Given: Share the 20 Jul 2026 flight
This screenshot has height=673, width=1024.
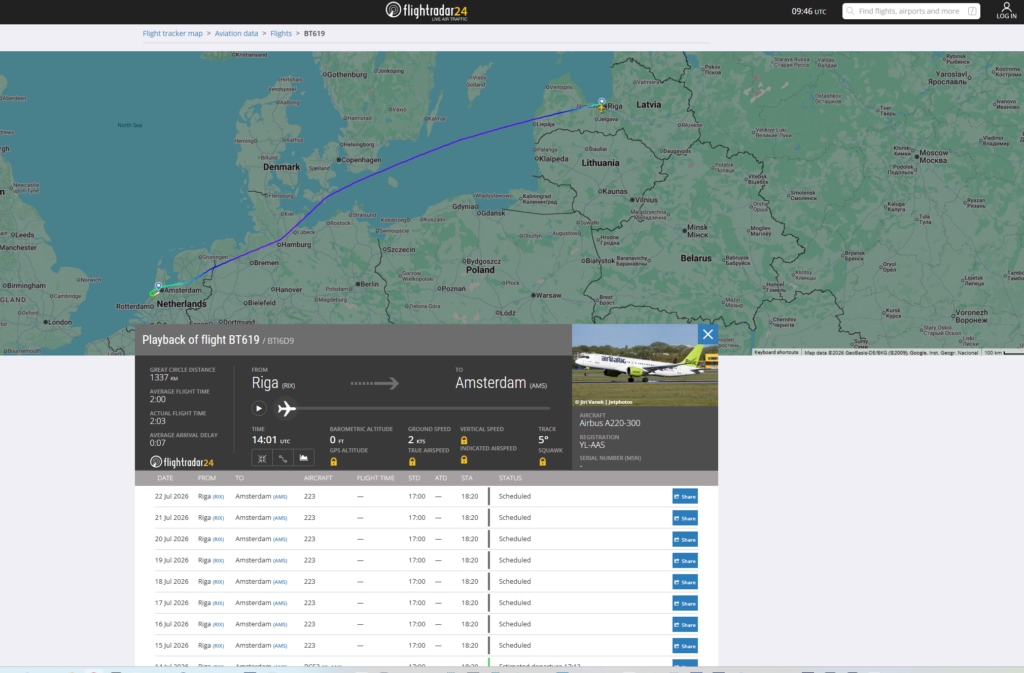Looking at the screenshot, I should click(x=685, y=539).
